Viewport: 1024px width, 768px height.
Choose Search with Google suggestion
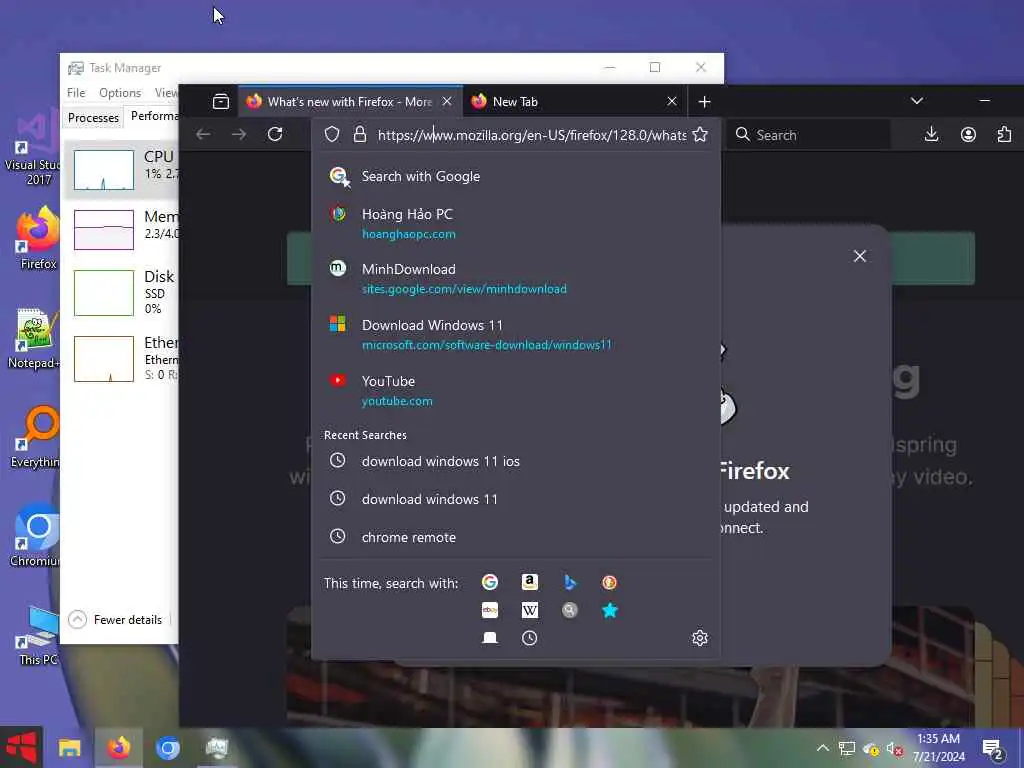516,176
